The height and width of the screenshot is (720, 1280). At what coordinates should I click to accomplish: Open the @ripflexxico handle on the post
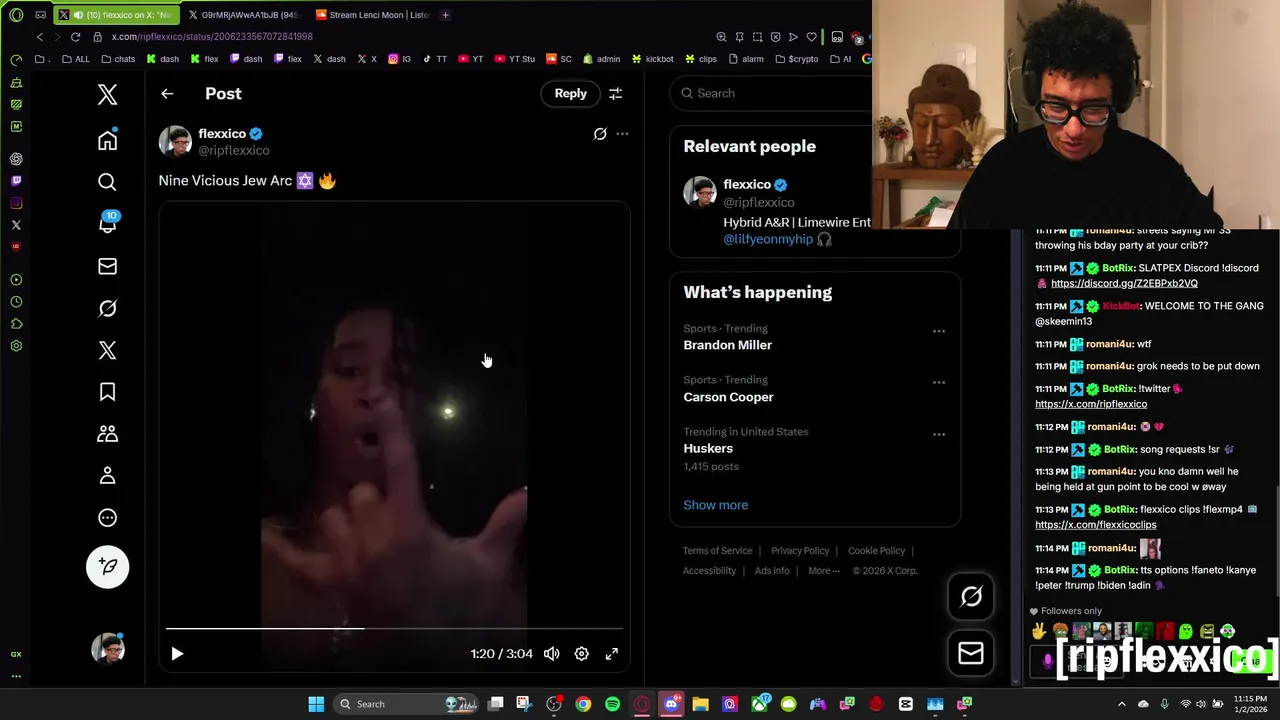(234, 150)
